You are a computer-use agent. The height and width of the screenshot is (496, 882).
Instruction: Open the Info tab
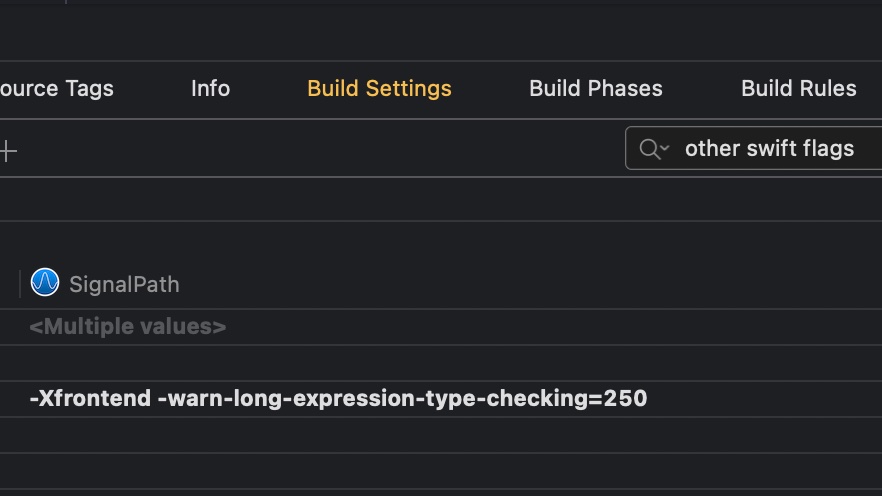point(210,88)
